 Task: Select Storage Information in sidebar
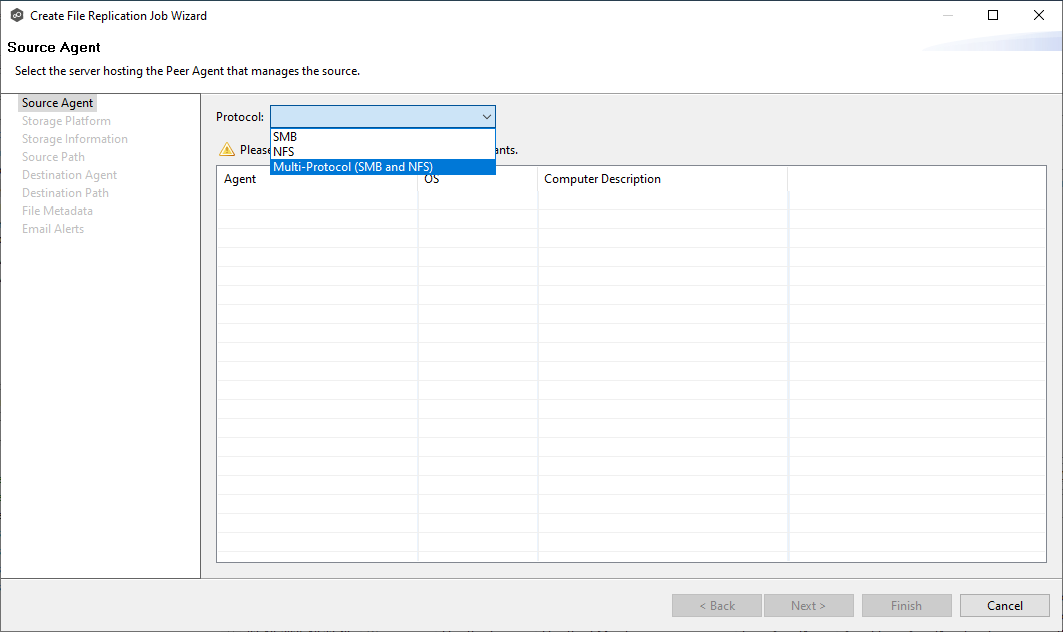pos(75,139)
